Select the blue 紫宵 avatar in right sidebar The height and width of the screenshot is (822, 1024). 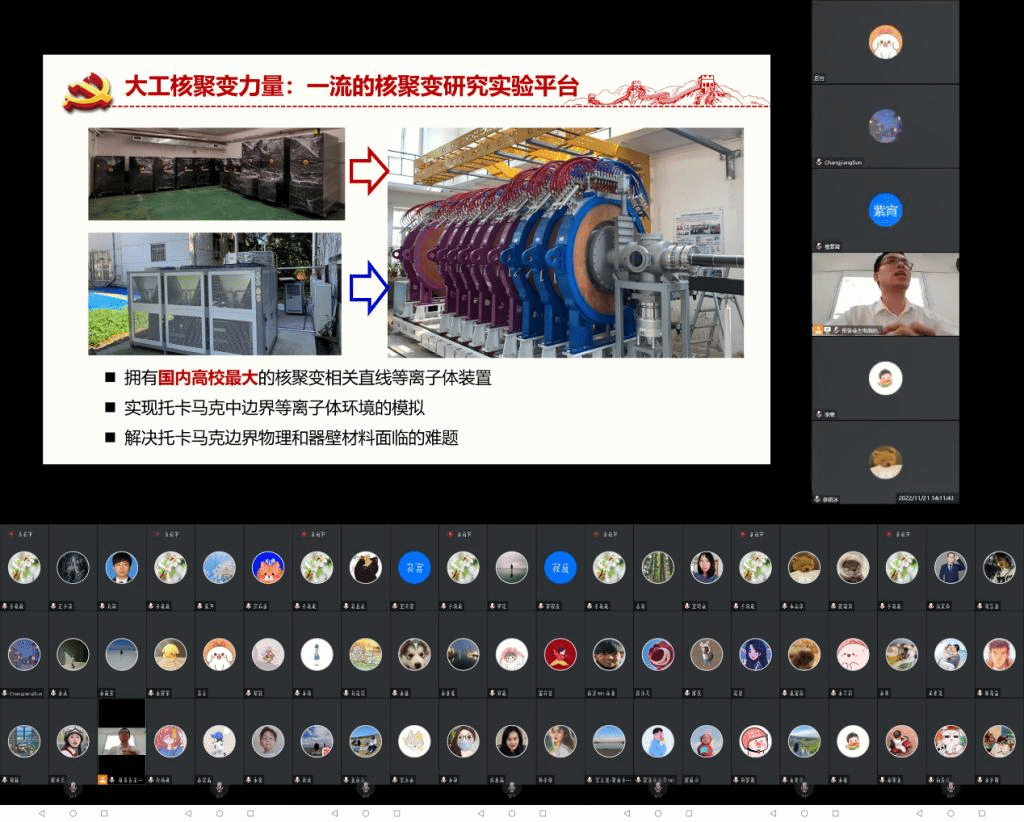(x=885, y=209)
